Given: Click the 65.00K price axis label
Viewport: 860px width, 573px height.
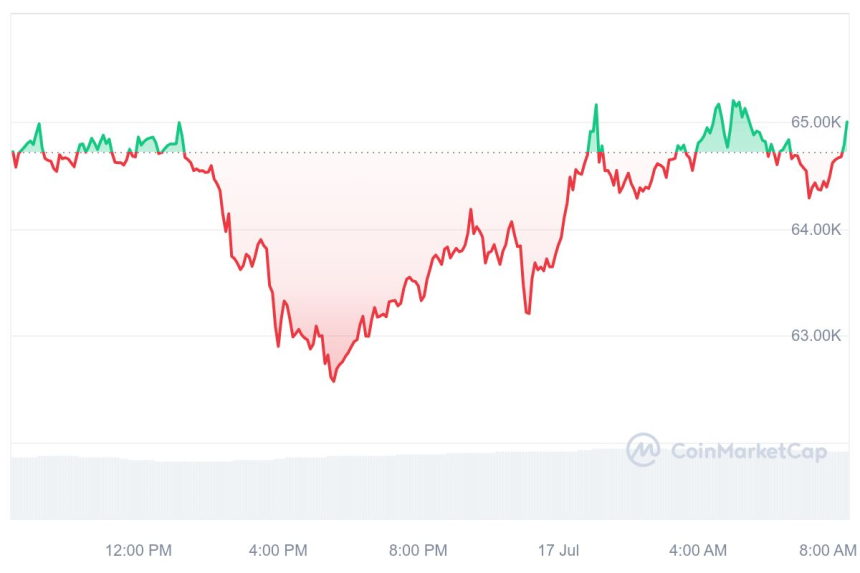Looking at the screenshot, I should pos(816,122).
